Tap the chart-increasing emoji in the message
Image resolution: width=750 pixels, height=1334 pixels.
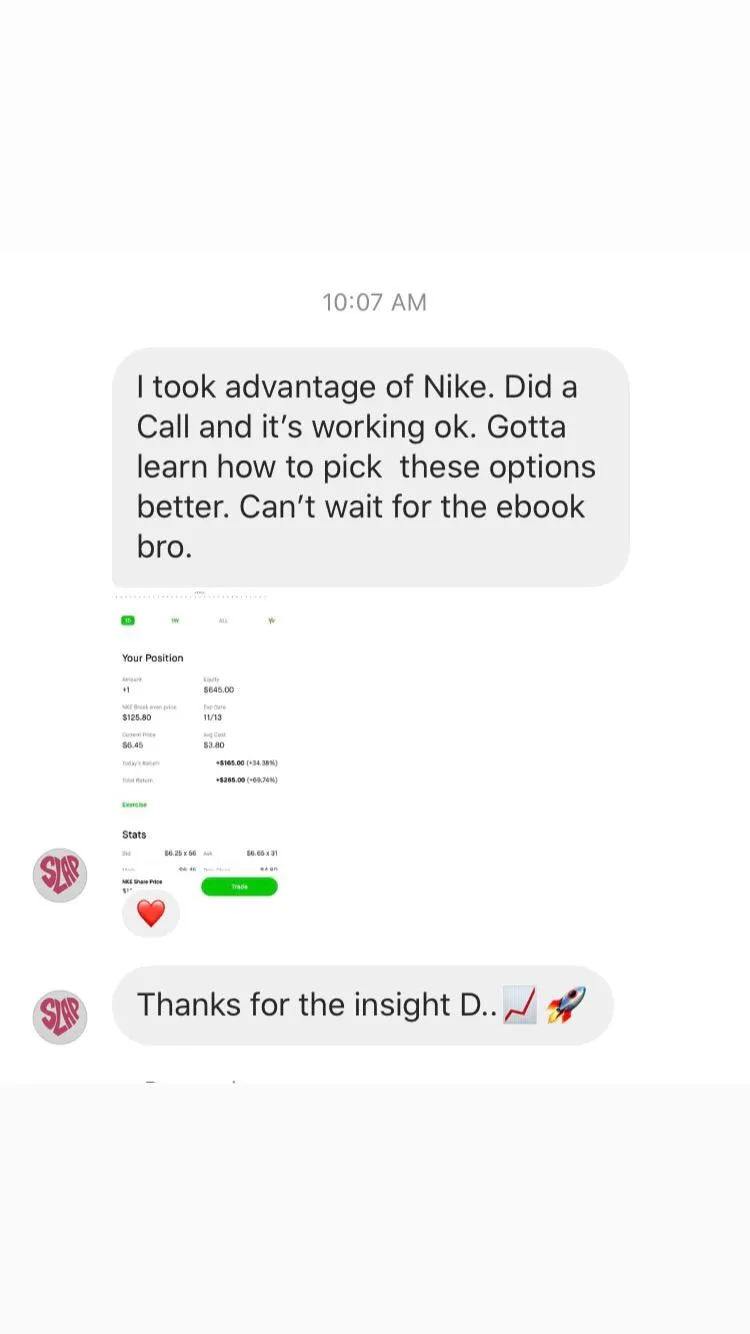[520, 1004]
